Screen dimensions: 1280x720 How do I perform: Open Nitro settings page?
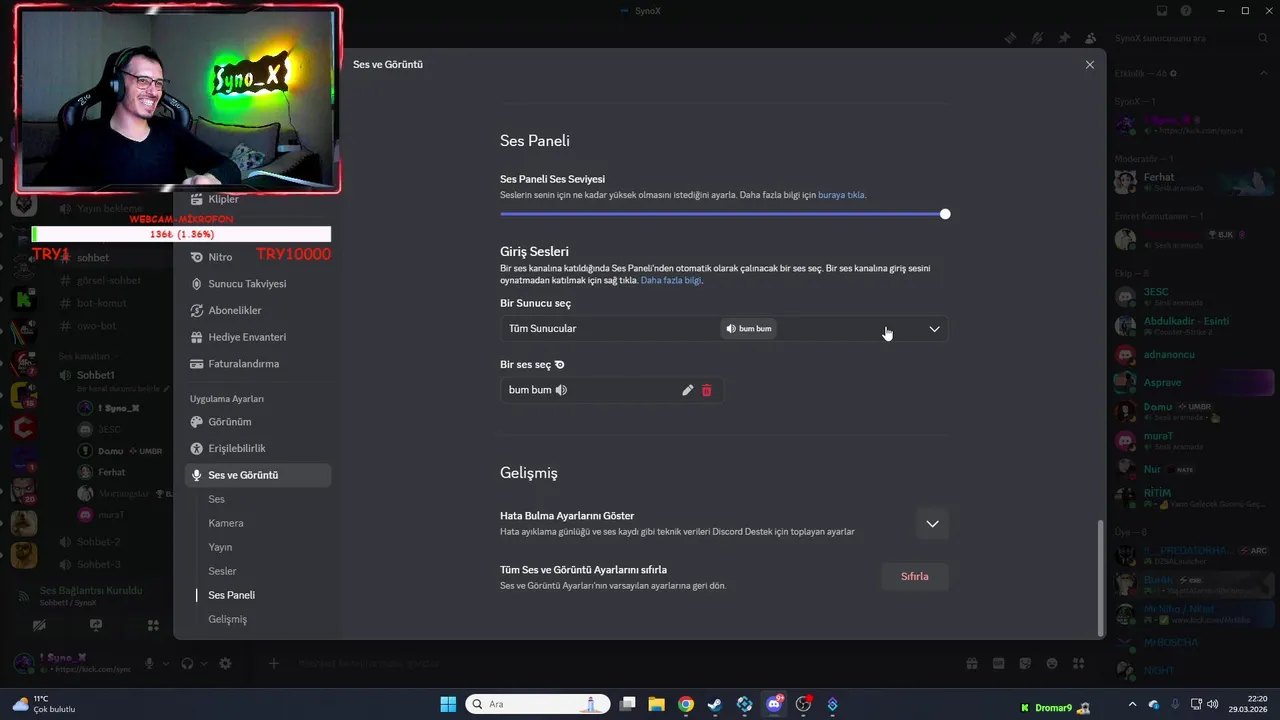[x=258, y=257]
